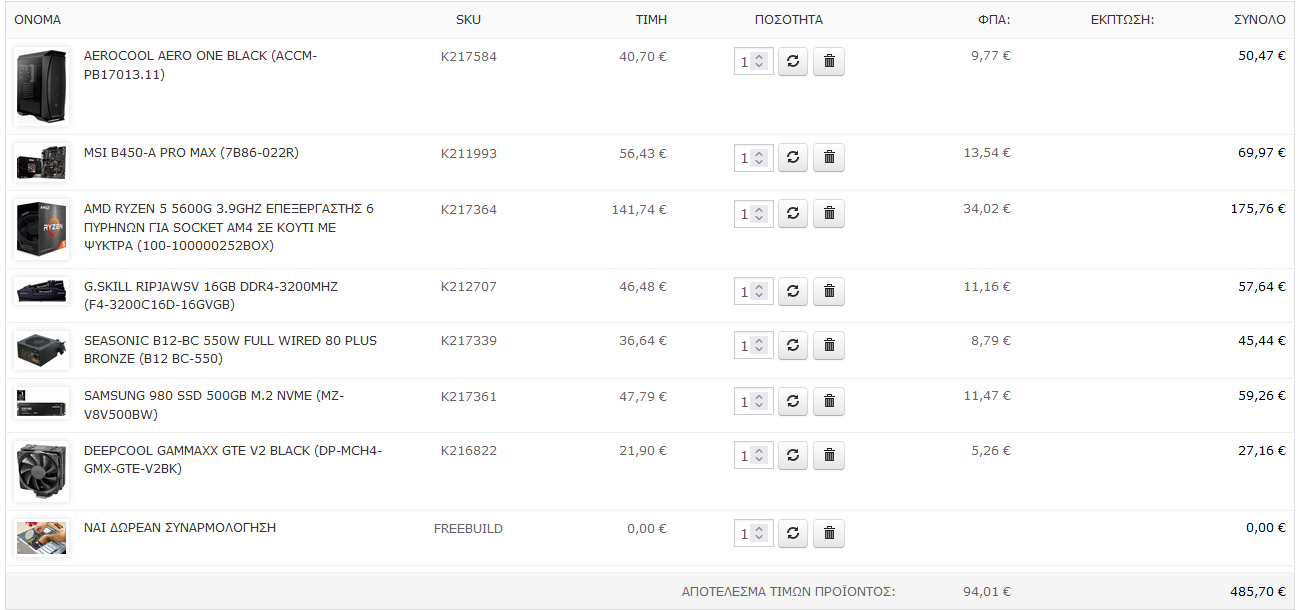
Task: Click the ΠΟΣΟΤΗΤΑ column header
Action: point(789,19)
